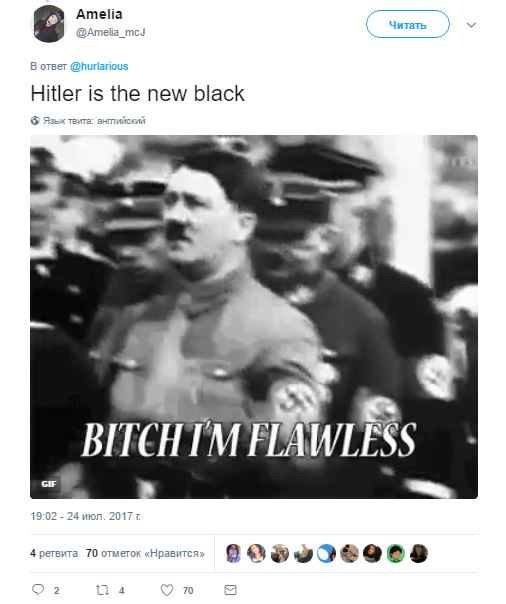Click the tweet timestamp 19:02 - 24 июл. 2017
This screenshot has width=506, height=604.
click(x=85, y=516)
